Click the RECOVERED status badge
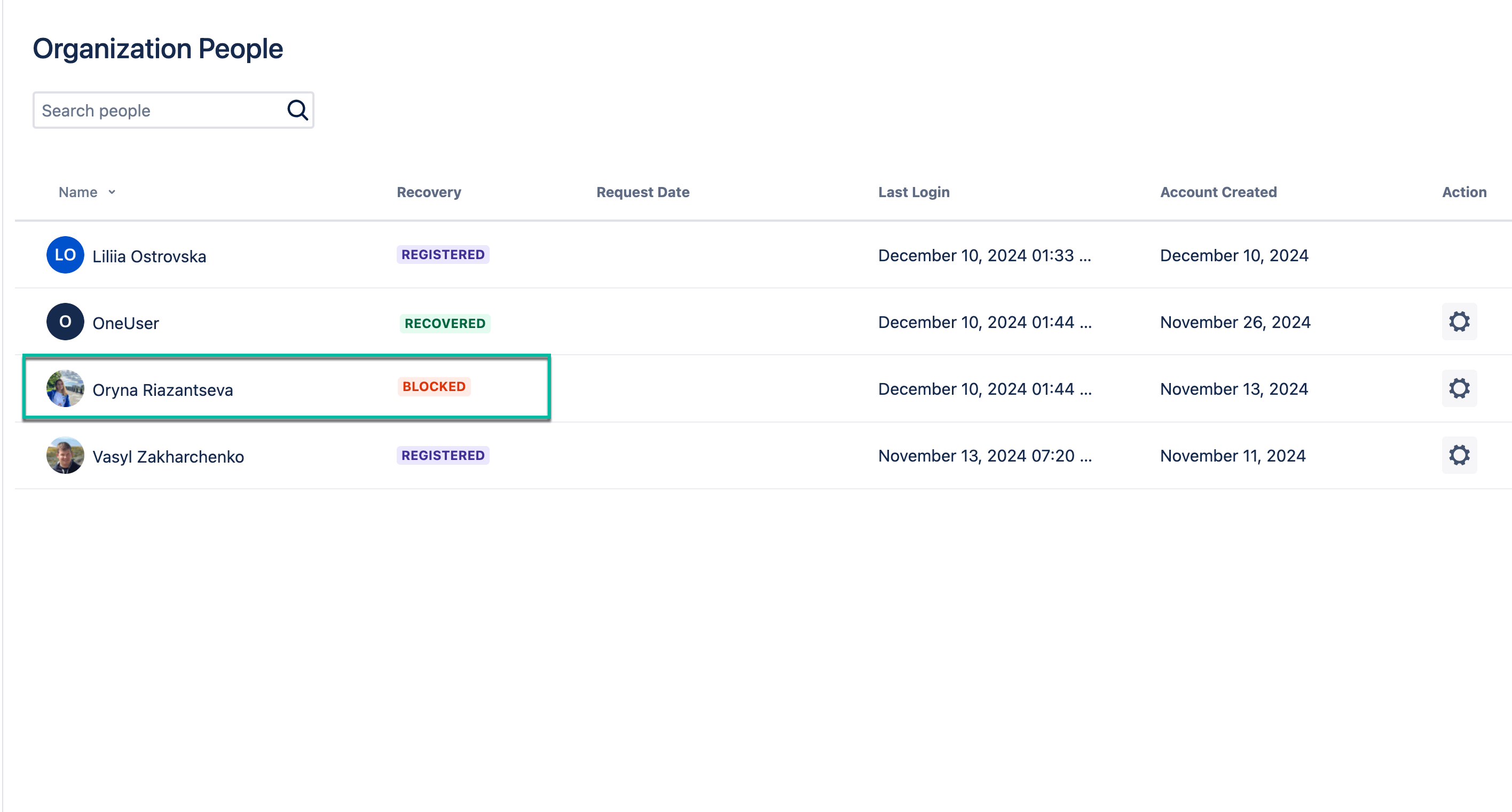The width and height of the screenshot is (1512, 812). click(444, 323)
